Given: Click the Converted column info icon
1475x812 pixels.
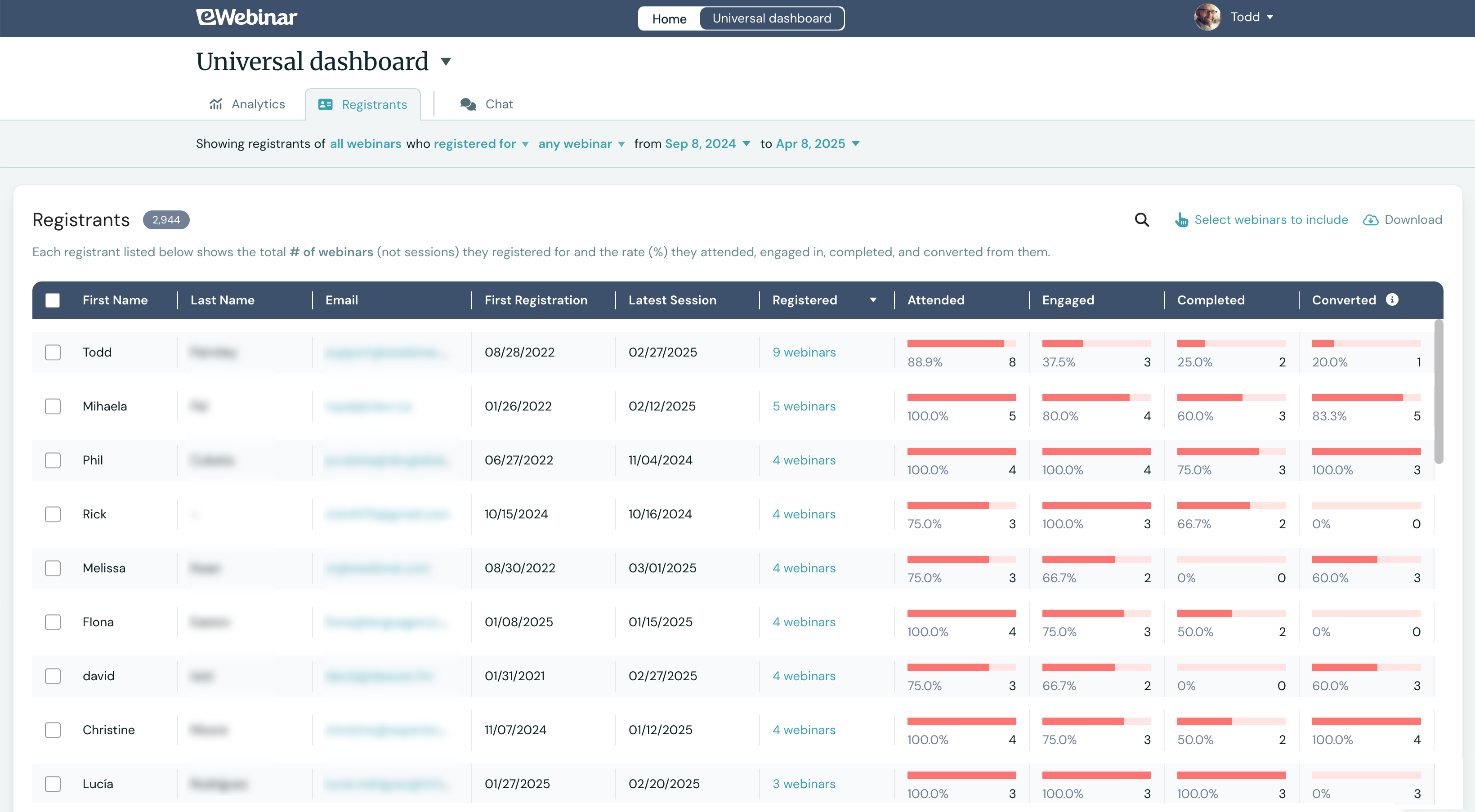Looking at the screenshot, I should 1392,299.
